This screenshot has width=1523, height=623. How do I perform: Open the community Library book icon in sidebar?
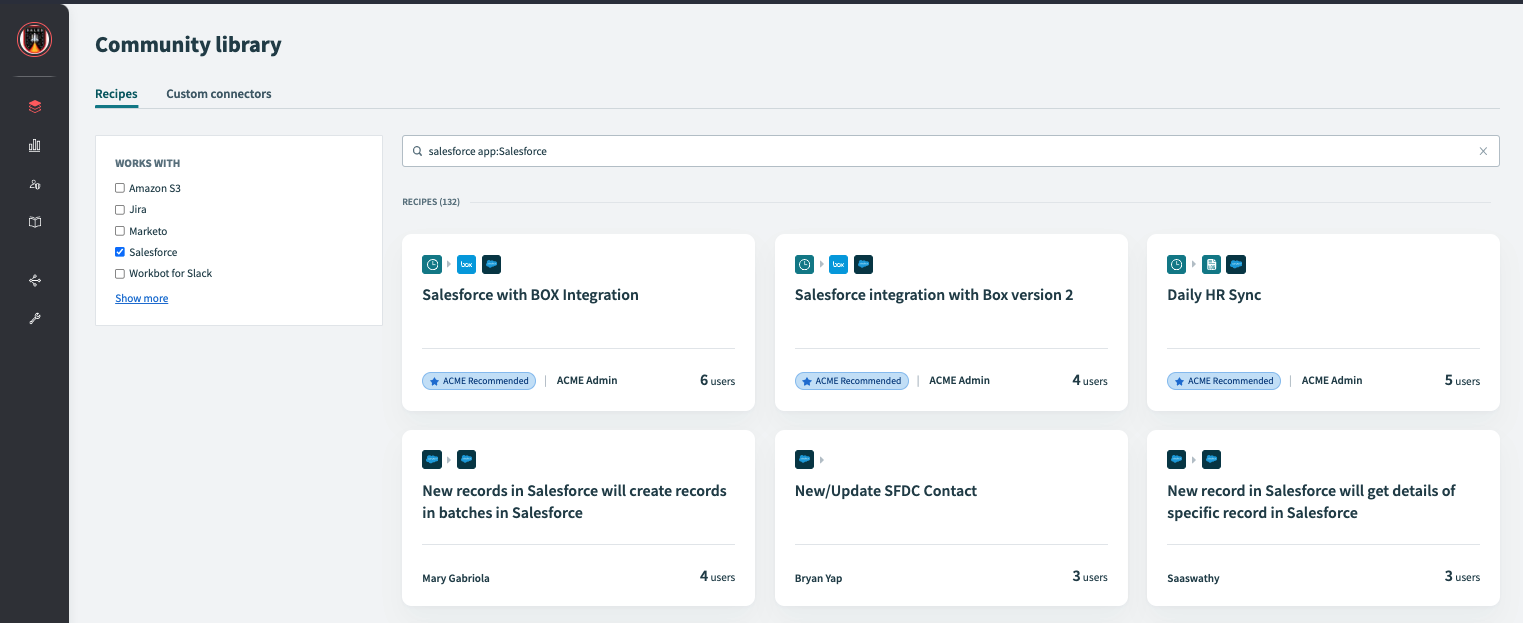34,222
